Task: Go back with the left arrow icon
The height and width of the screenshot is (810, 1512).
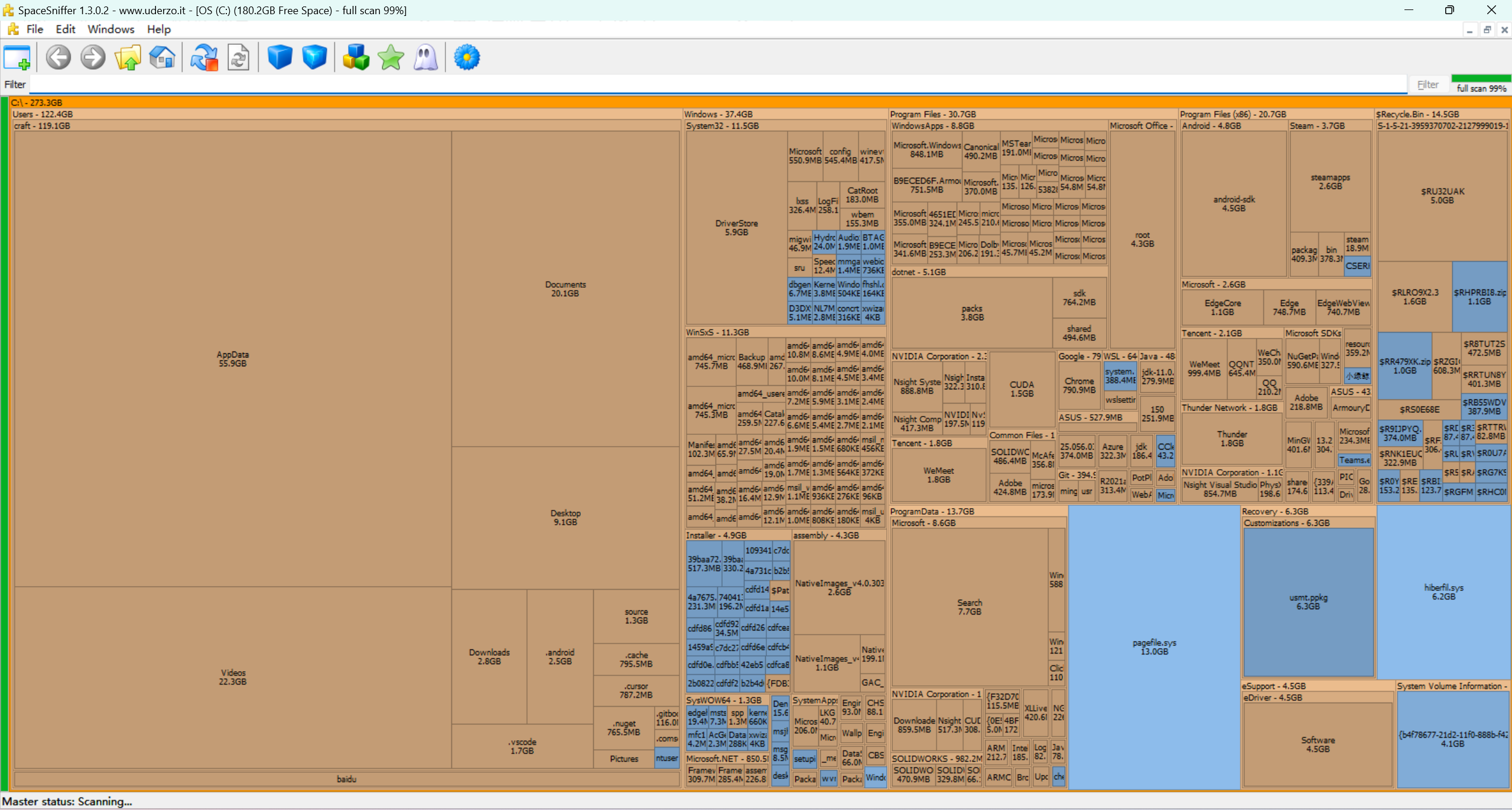Action: click(x=58, y=57)
